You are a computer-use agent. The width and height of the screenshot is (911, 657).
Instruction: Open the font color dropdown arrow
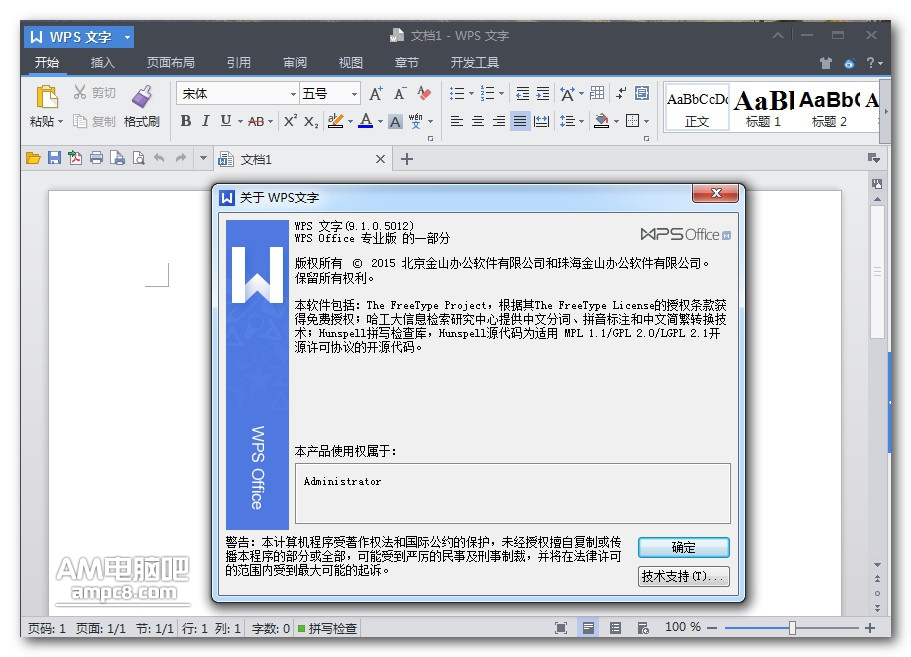(x=381, y=121)
